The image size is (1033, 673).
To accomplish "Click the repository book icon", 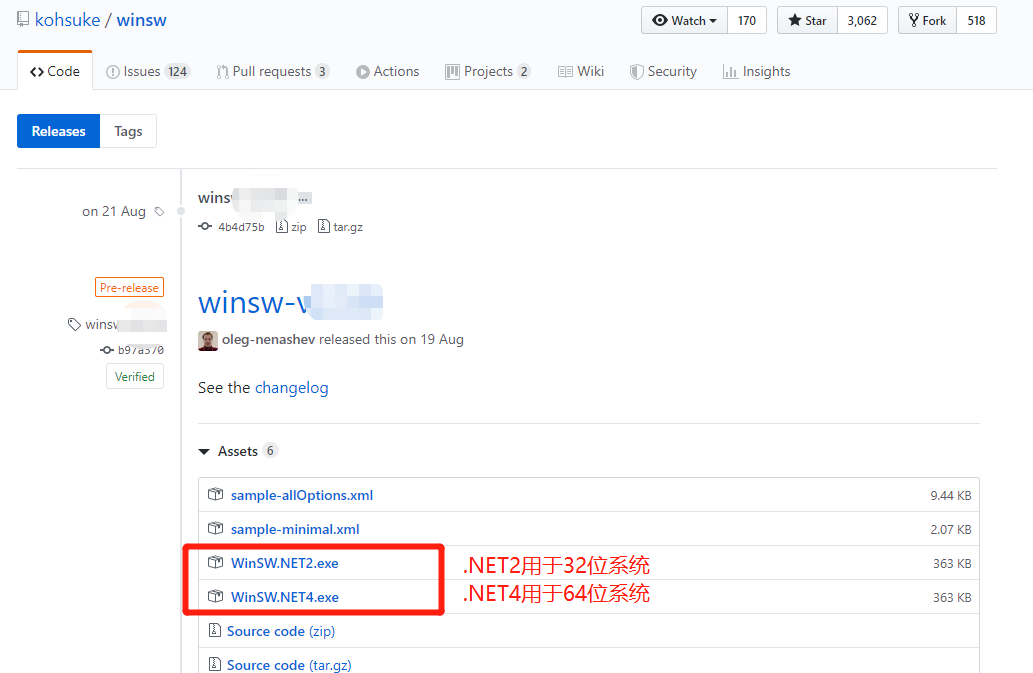I will [23, 19].
